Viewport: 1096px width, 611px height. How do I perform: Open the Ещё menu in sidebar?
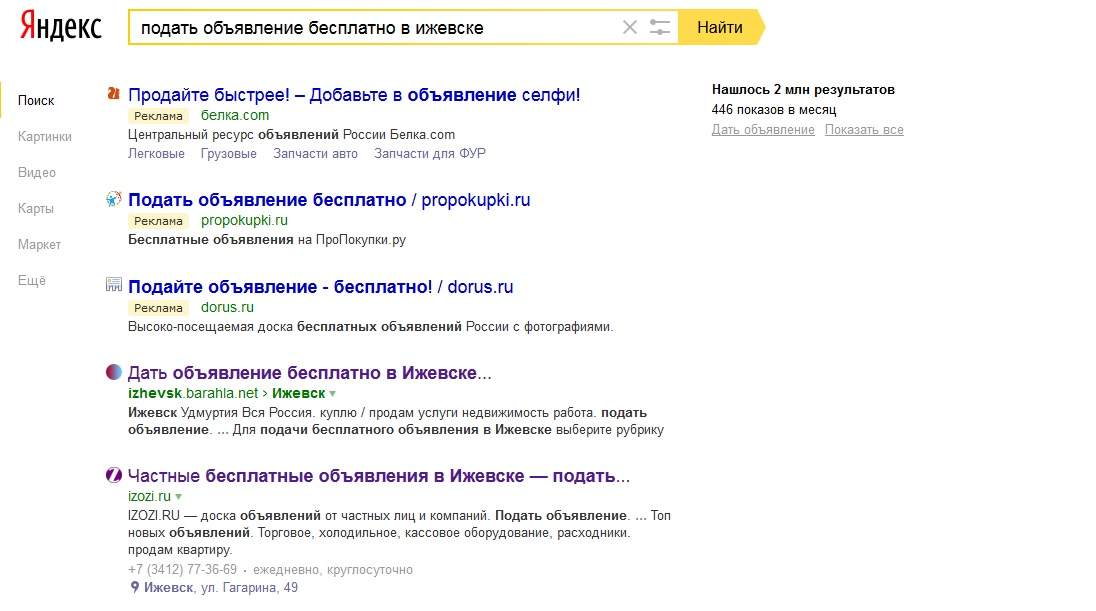pyautogui.click(x=32, y=280)
